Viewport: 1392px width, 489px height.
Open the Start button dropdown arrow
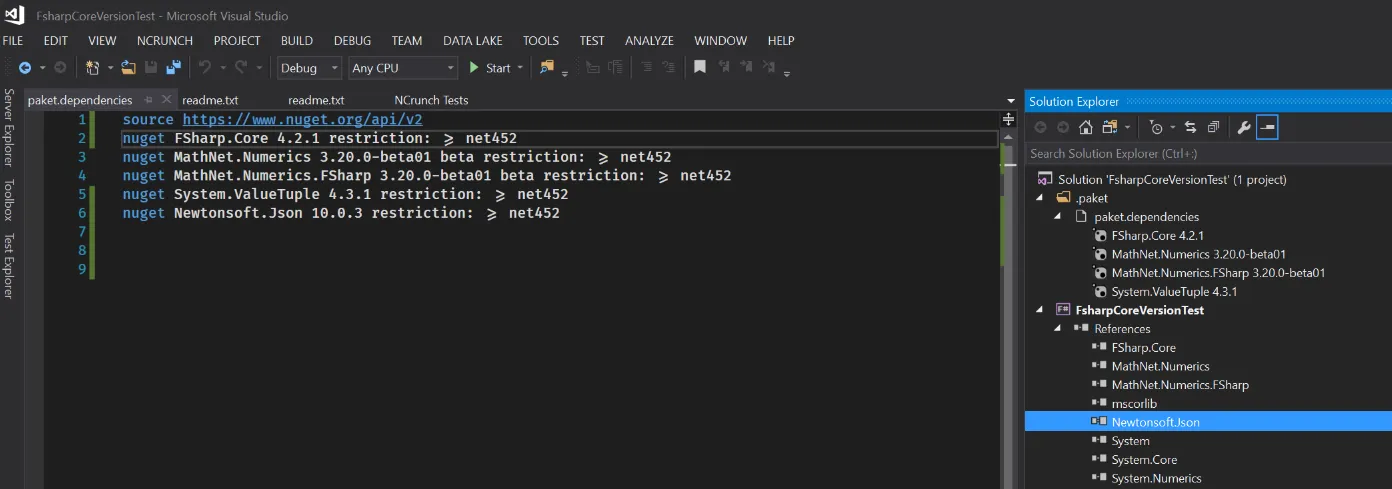520,68
